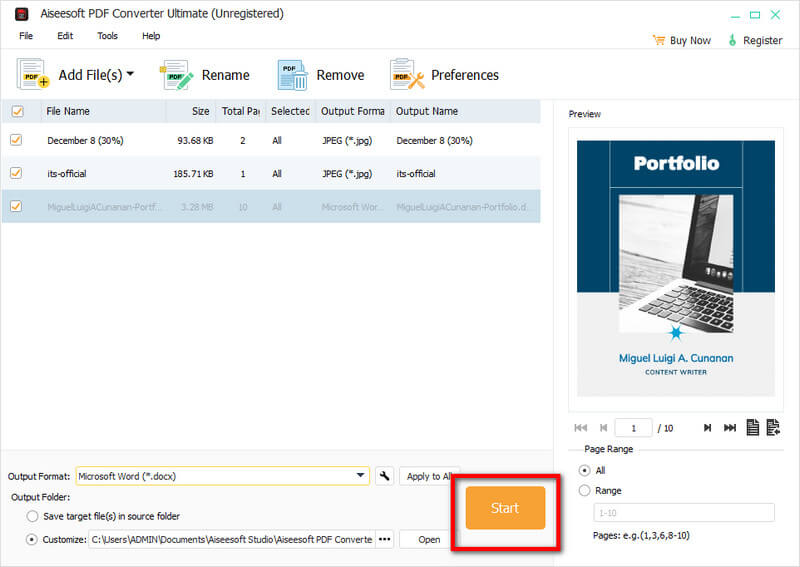Go to the previous preview page

point(604,428)
